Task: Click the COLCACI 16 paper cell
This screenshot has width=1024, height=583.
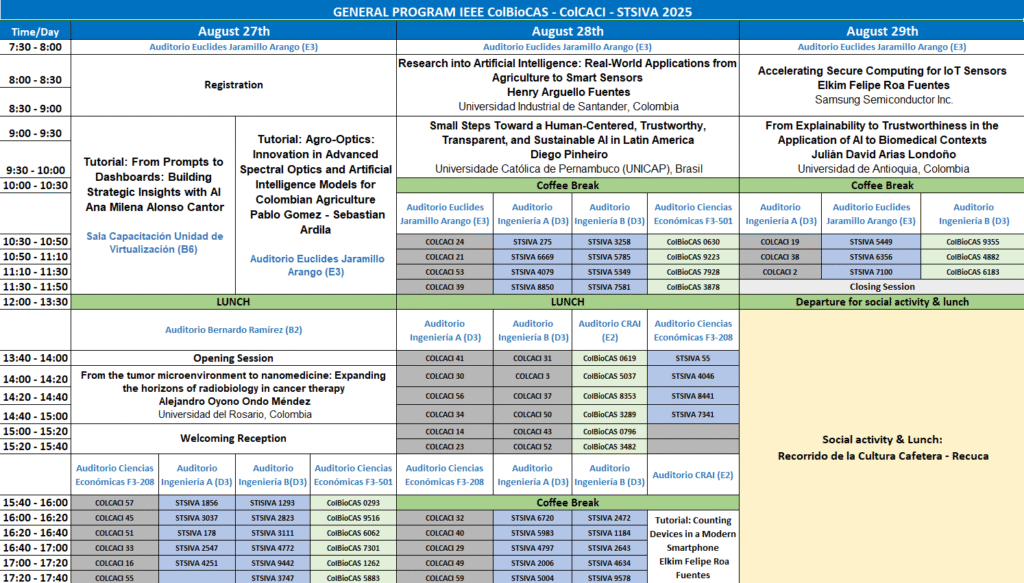Action: pyautogui.click(x=114, y=563)
